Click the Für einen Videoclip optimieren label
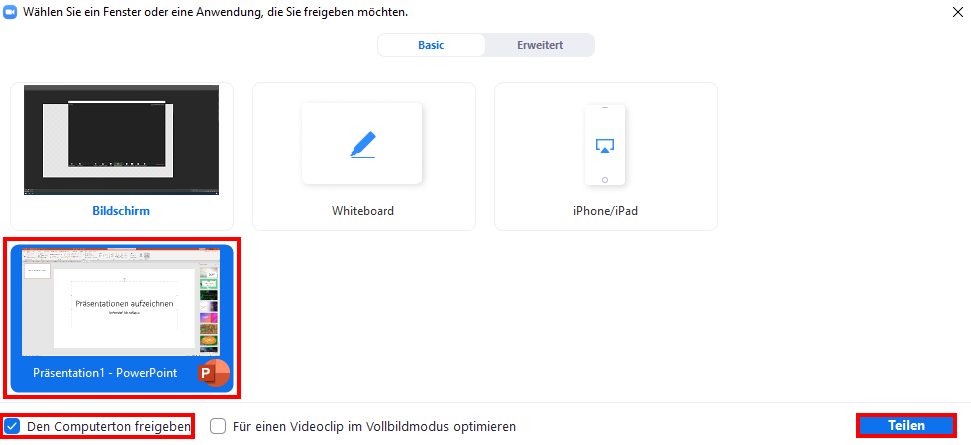This screenshot has height=445, width=971. pyautogui.click(x=374, y=426)
